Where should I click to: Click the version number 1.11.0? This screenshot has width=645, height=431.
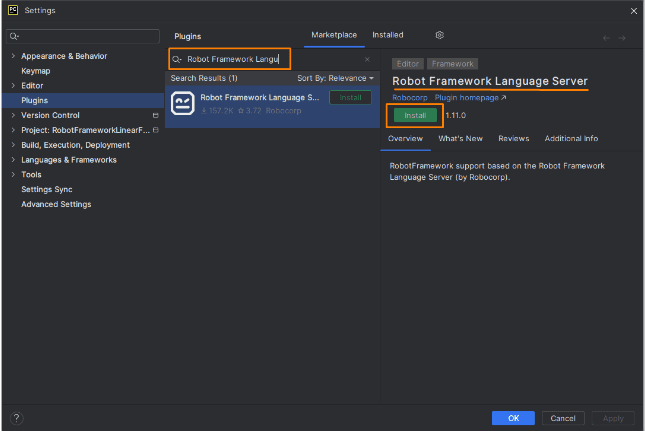[456, 116]
